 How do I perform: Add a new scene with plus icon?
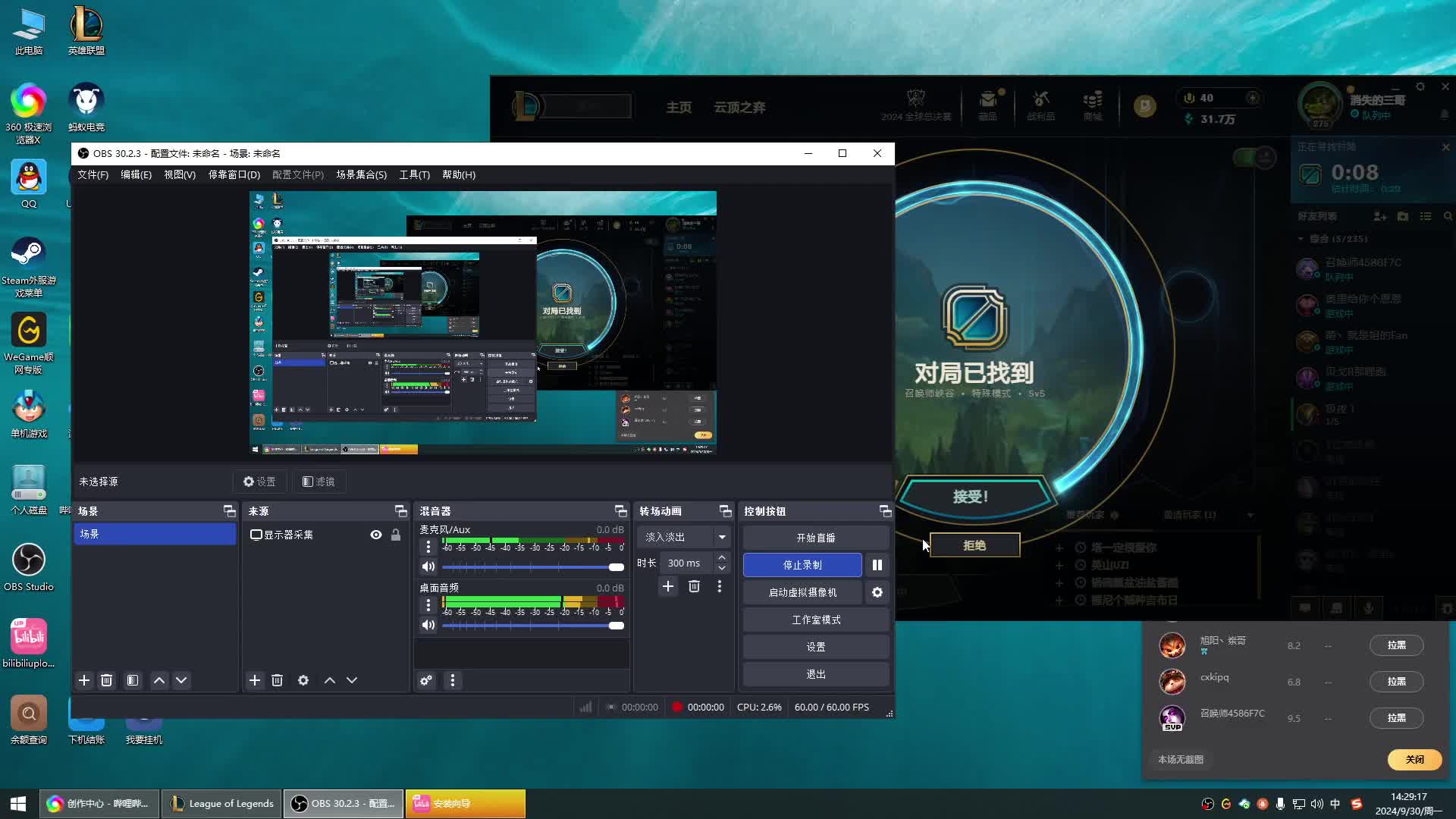click(84, 680)
